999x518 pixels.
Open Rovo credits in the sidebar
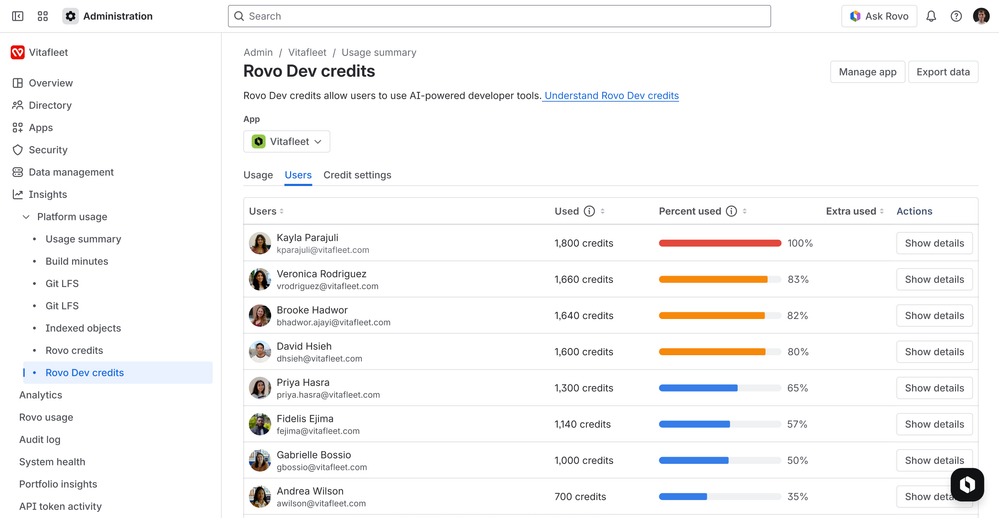coord(74,350)
